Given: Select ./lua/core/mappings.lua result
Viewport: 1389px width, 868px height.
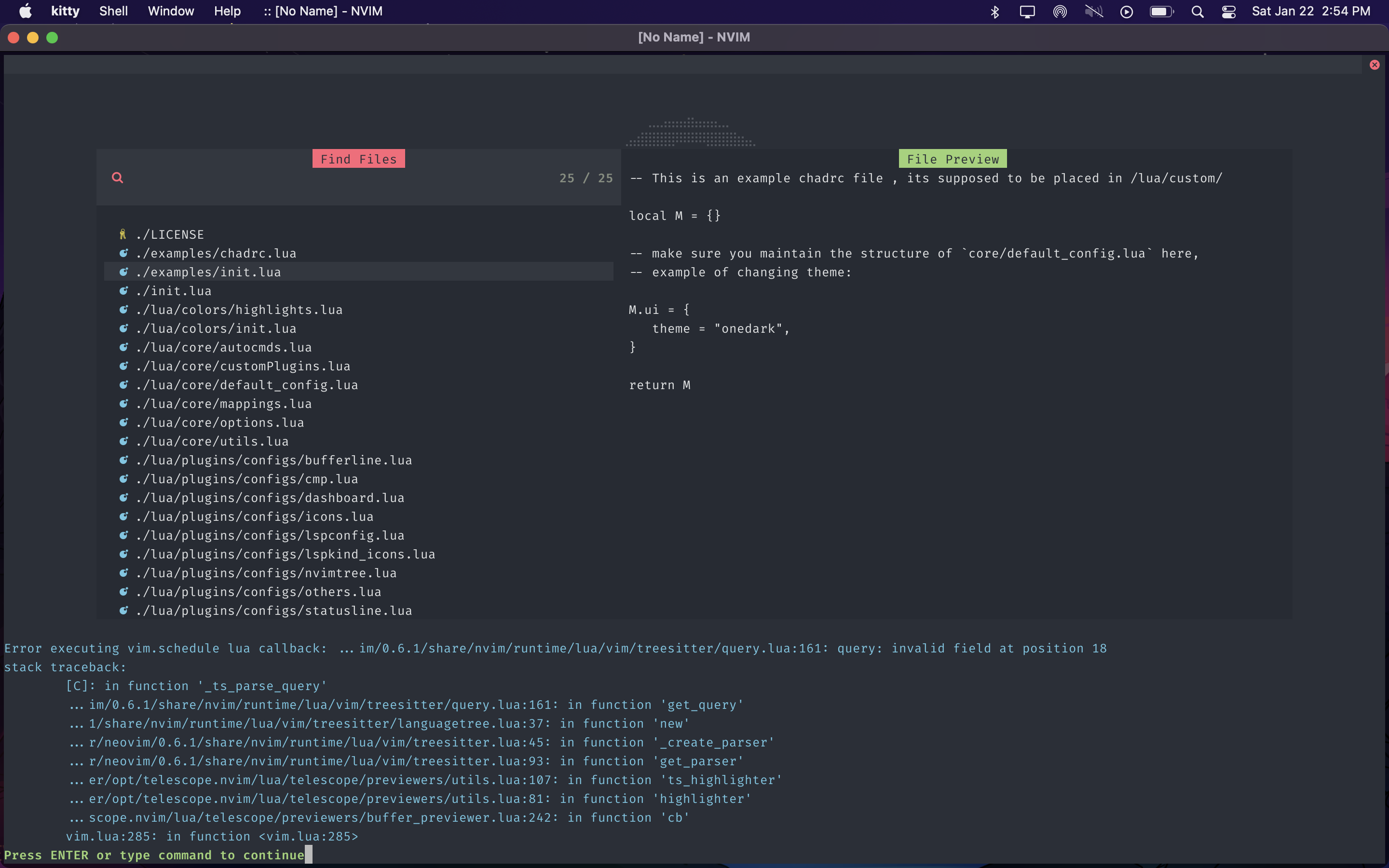Looking at the screenshot, I should (x=358, y=404).
